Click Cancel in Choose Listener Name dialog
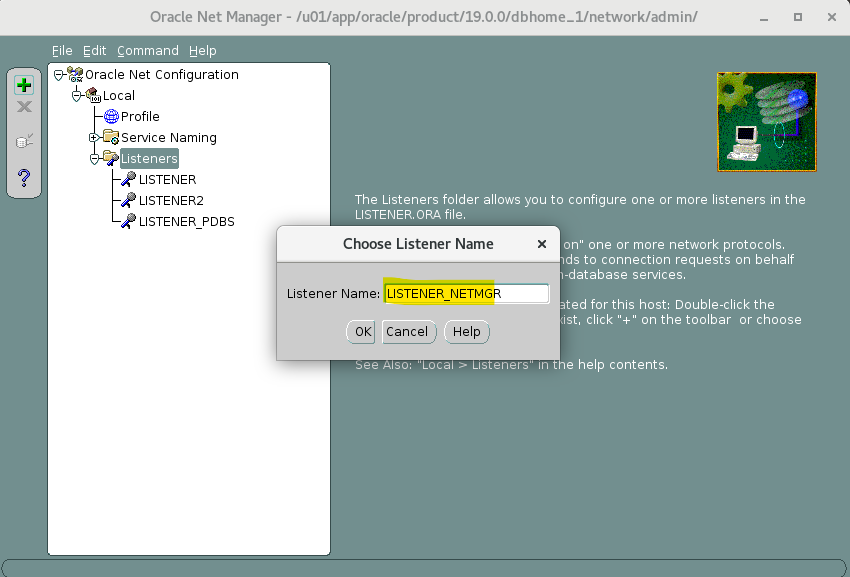 coord(409,332)
